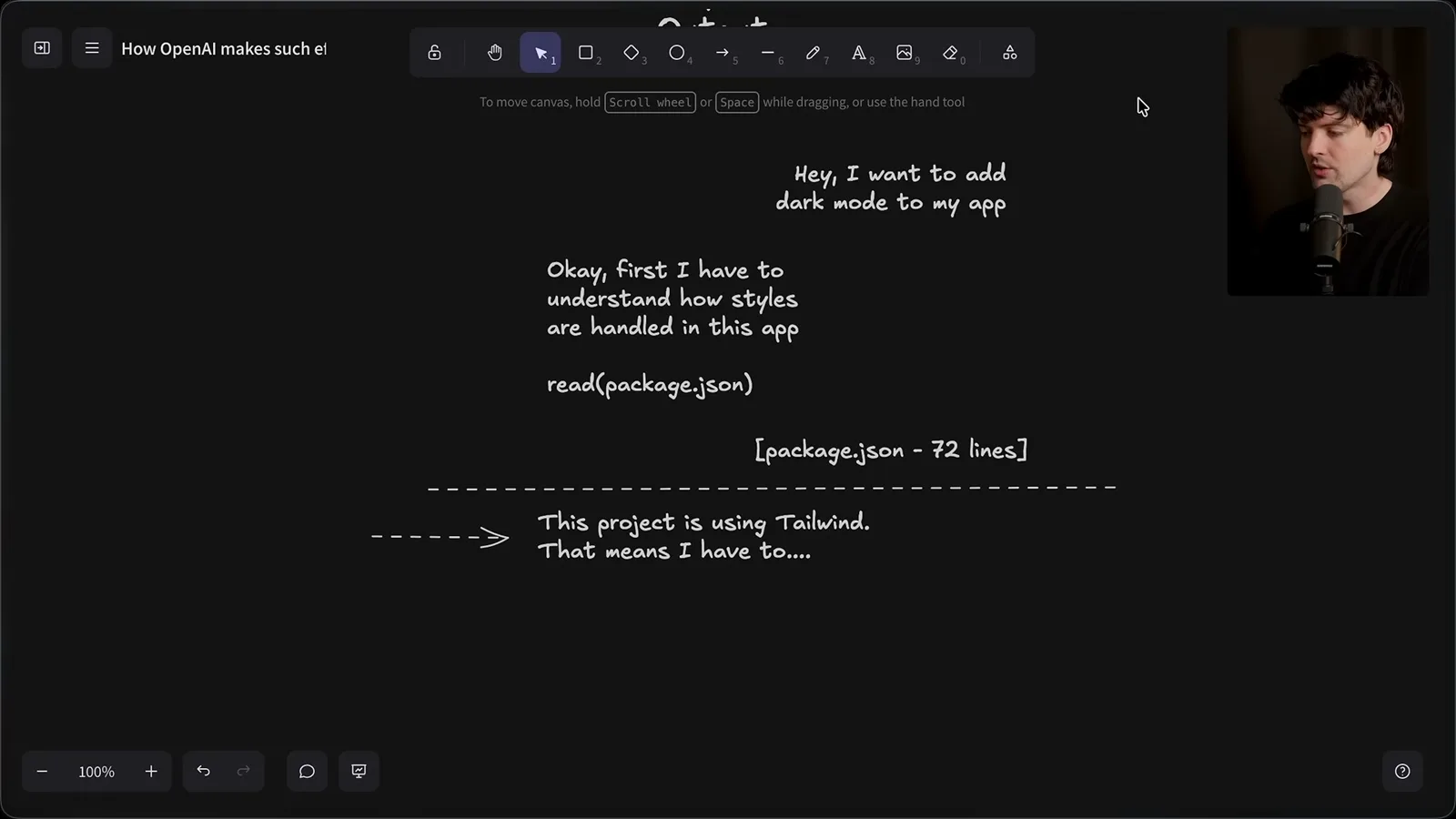
Task: Select the Hand panning tool
Action: click(x=495, y=53)
